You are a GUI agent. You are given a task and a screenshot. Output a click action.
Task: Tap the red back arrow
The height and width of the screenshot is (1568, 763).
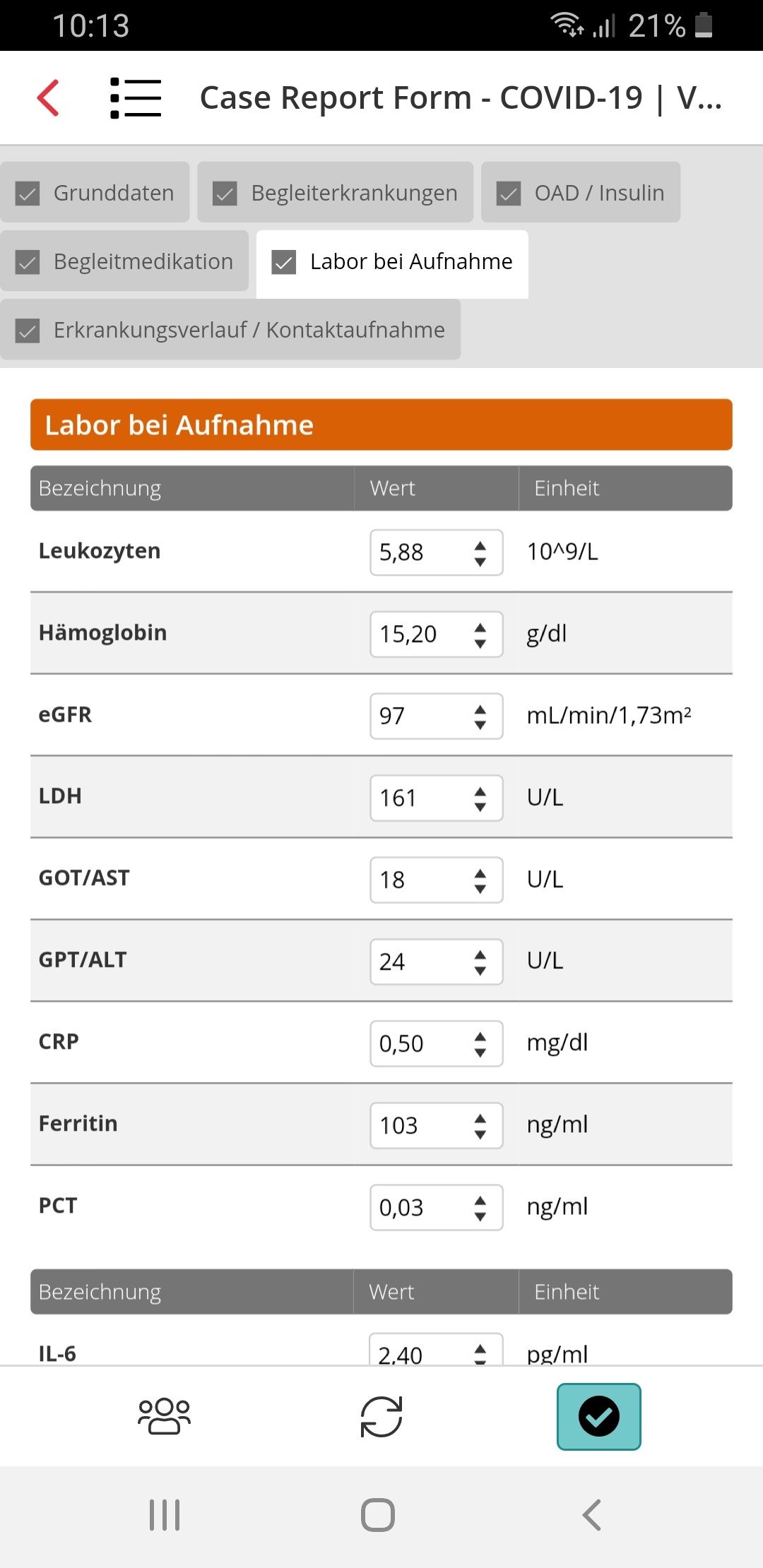(x=48, y=97)
